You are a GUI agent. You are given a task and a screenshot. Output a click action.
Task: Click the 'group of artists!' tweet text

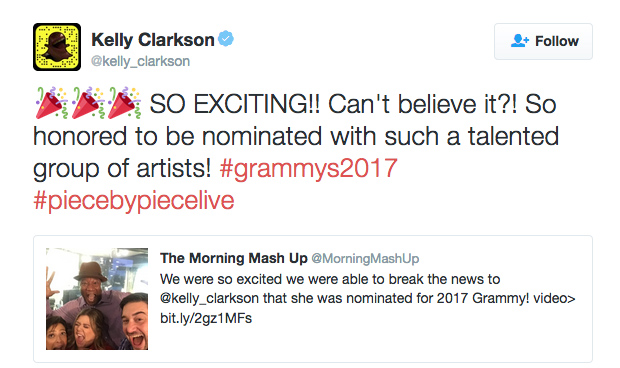click(x=122, y=168)
